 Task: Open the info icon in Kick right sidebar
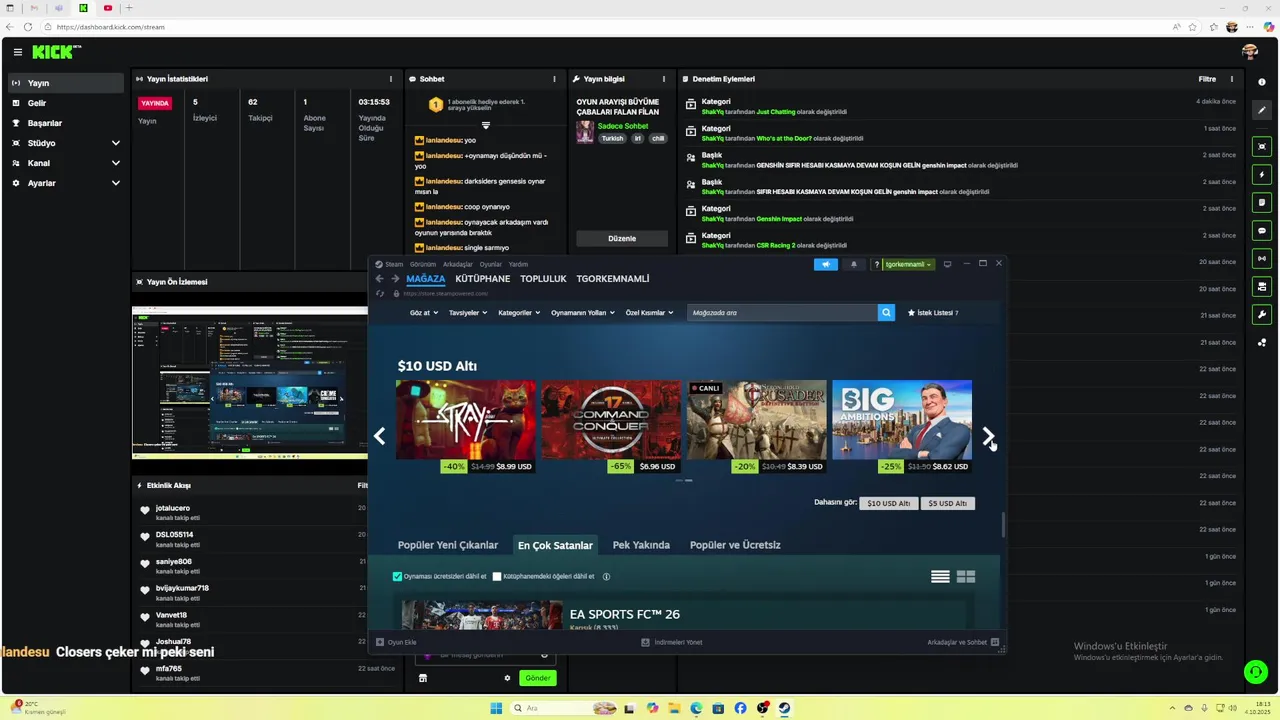[x=1262, y=82]
